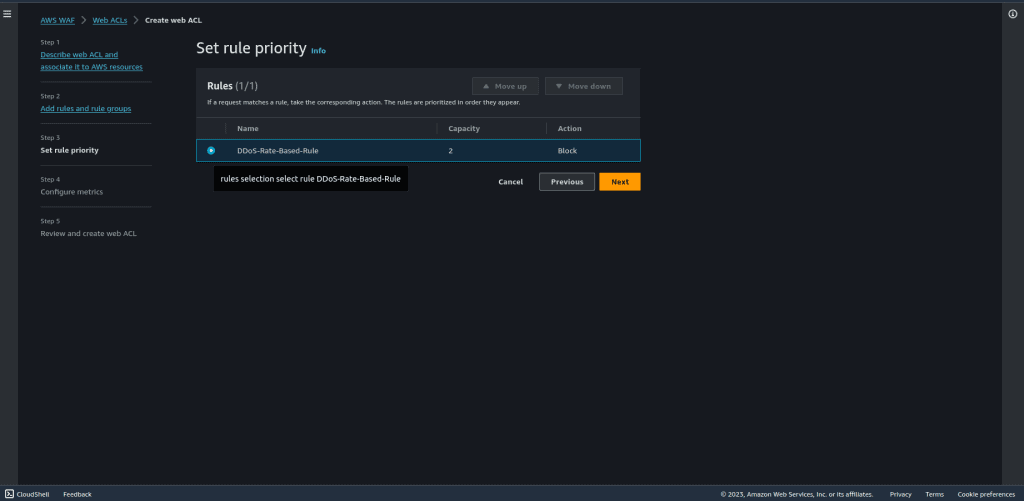Open CloudShell from the footer
This screenshot has width=1024, height=501.
pyautogui.click(x=27, y=494)
